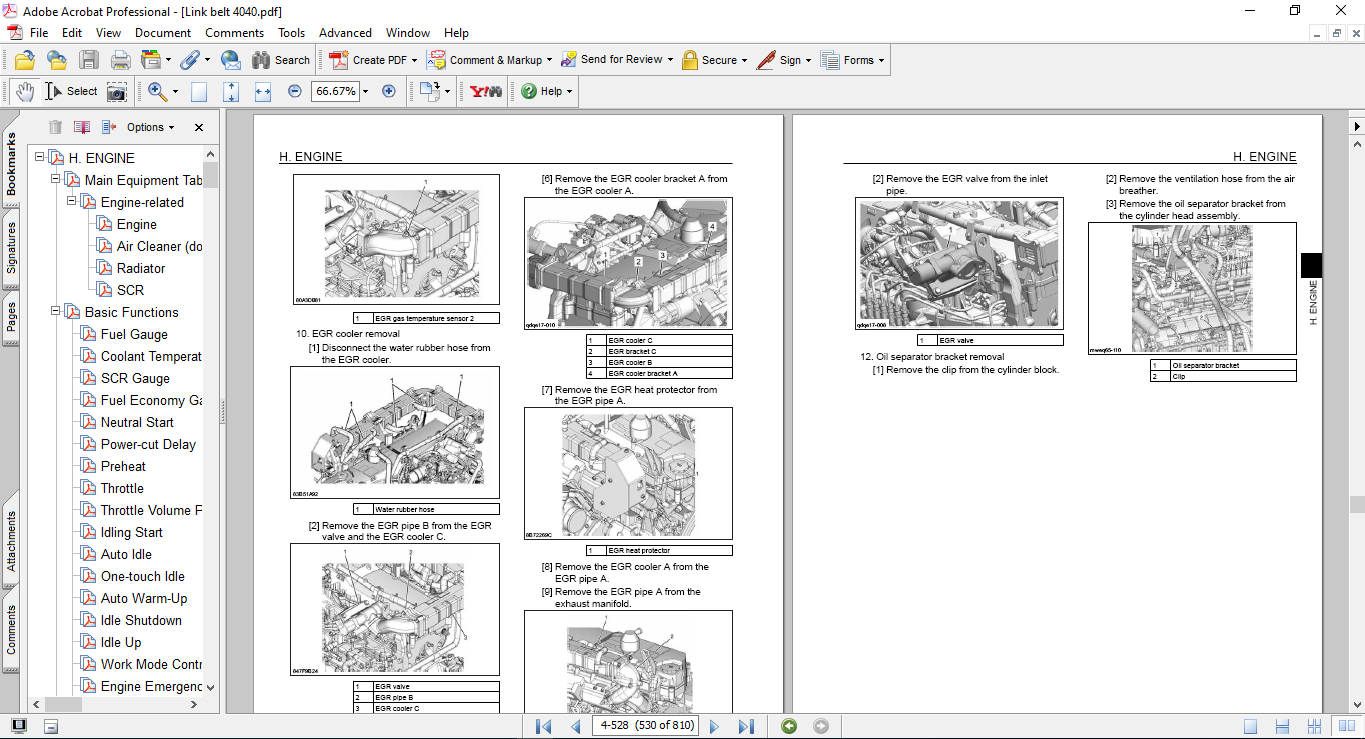Viewport: 1365px width, 739px height.
Task: Click the document's vertical scrollbar thumb
Action: (x=1356, y=504)
